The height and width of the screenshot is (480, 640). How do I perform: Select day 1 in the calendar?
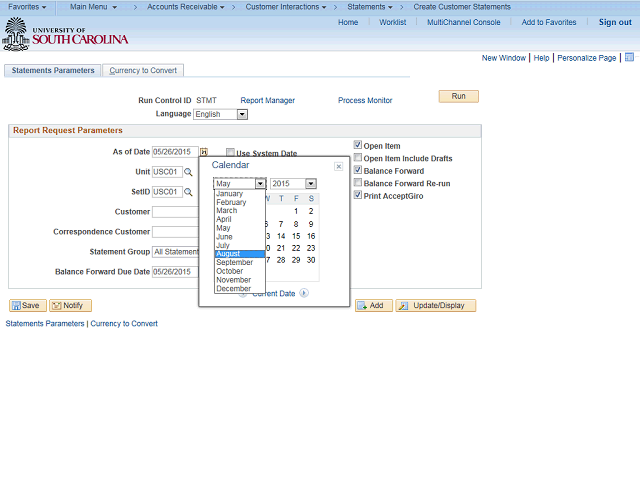[x=296, y=211]
